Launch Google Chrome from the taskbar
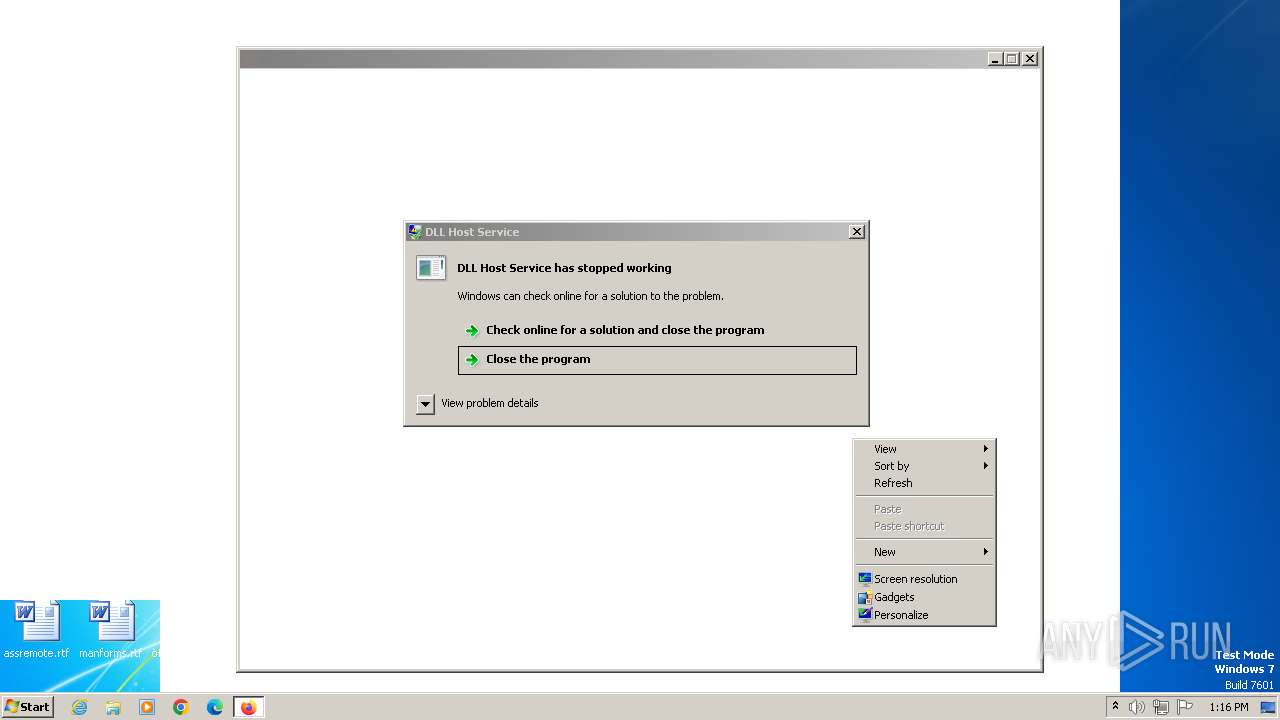Screen dimensions: 1280x720 tap(181, 707)
